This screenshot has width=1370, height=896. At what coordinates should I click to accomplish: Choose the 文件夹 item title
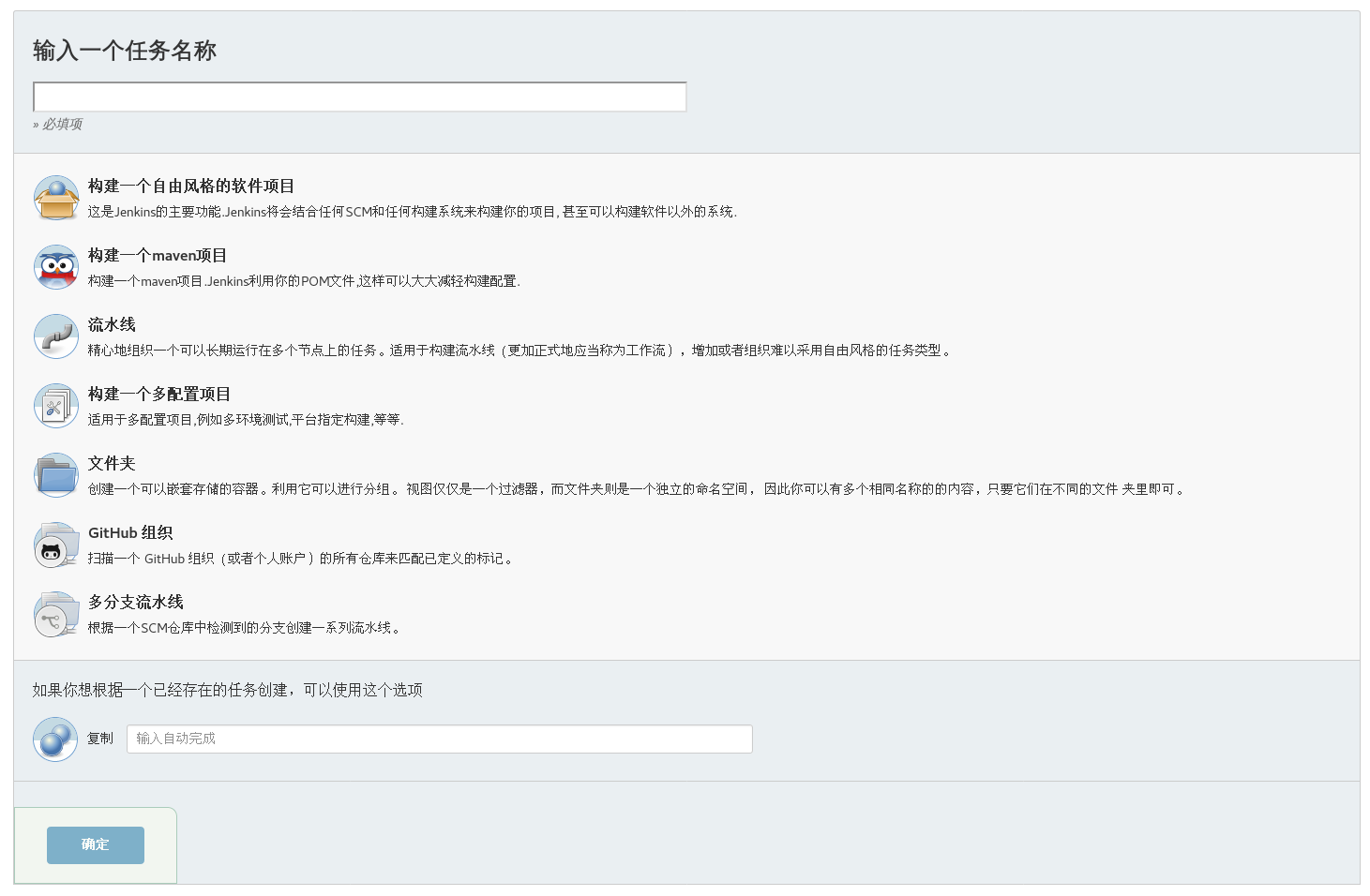(112, 464)
